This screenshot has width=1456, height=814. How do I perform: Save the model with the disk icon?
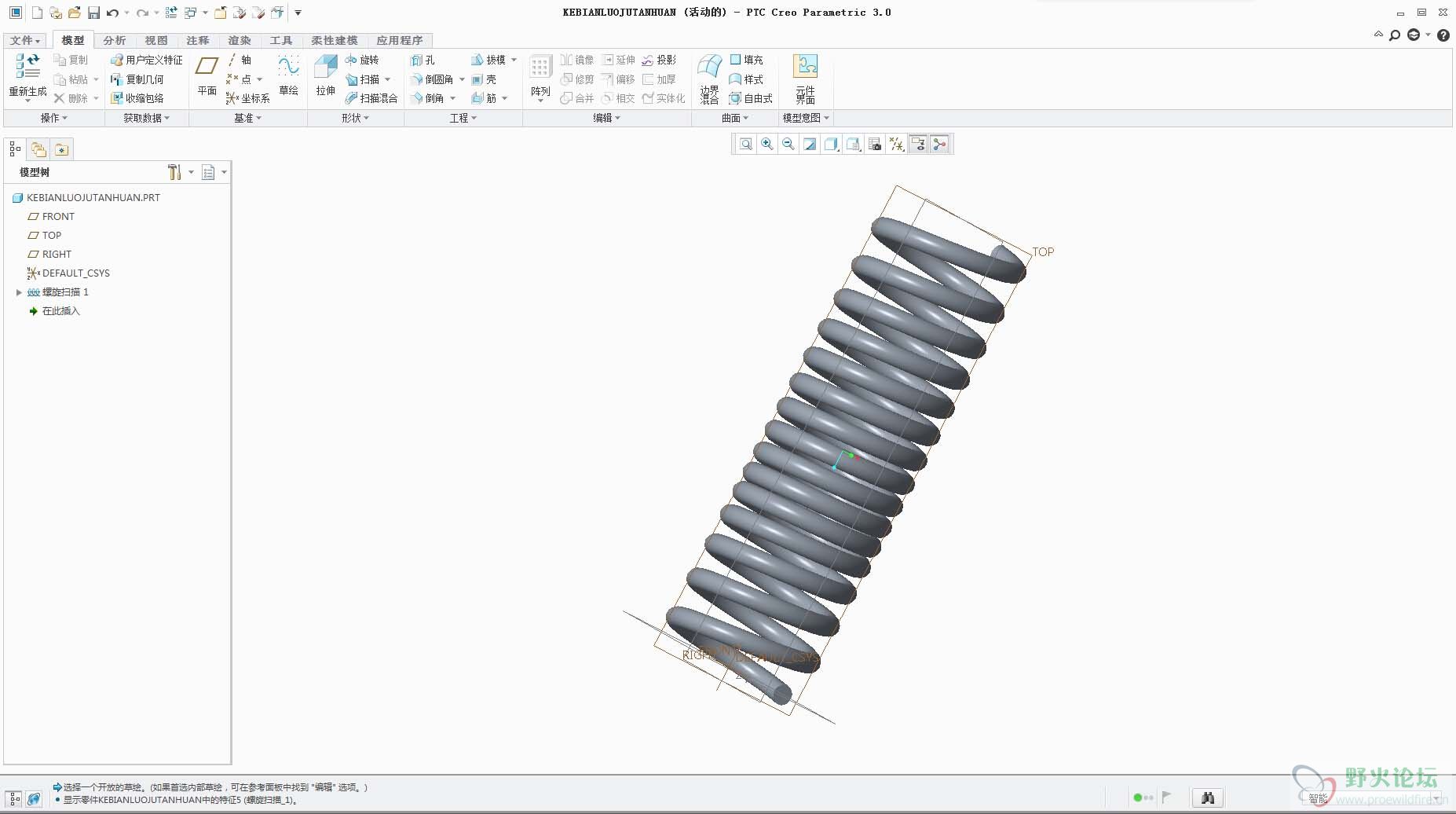click(x=93, y=13)
